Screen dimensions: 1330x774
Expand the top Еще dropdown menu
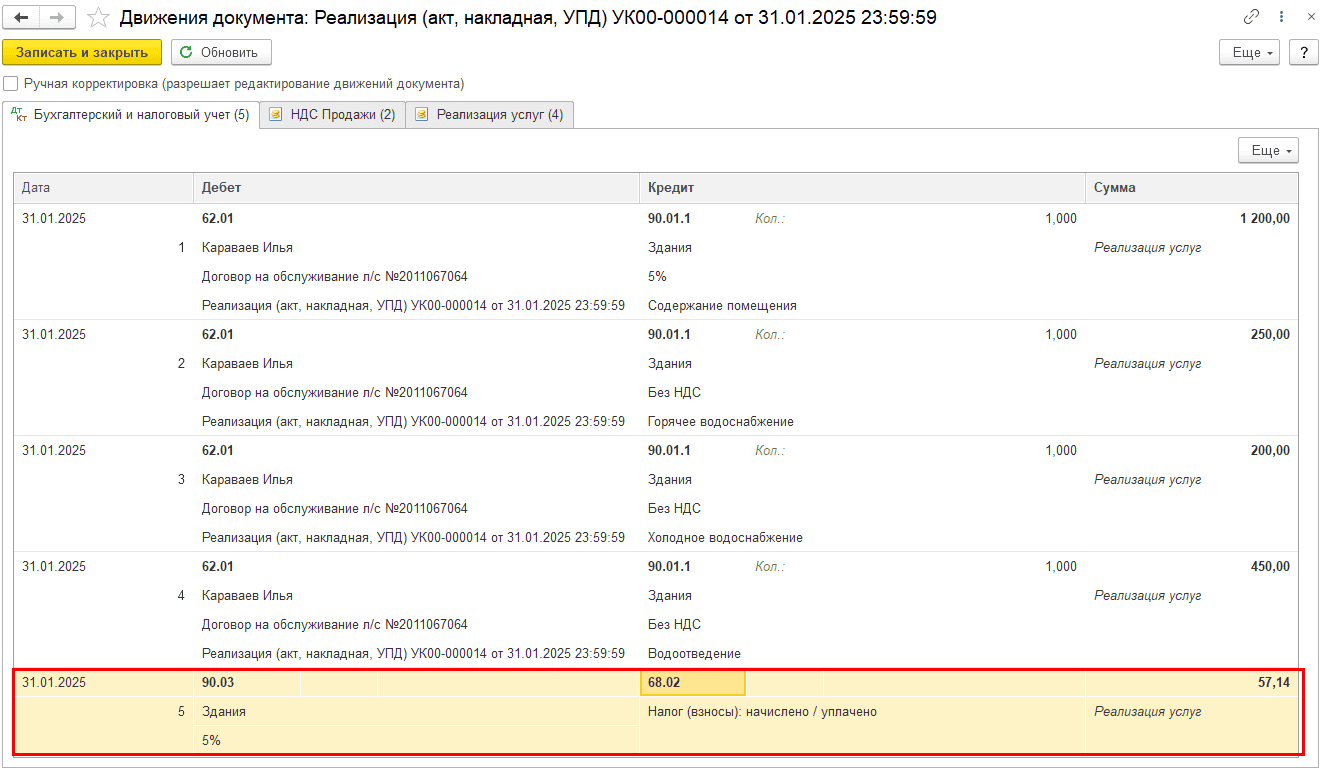(1249, 53)
